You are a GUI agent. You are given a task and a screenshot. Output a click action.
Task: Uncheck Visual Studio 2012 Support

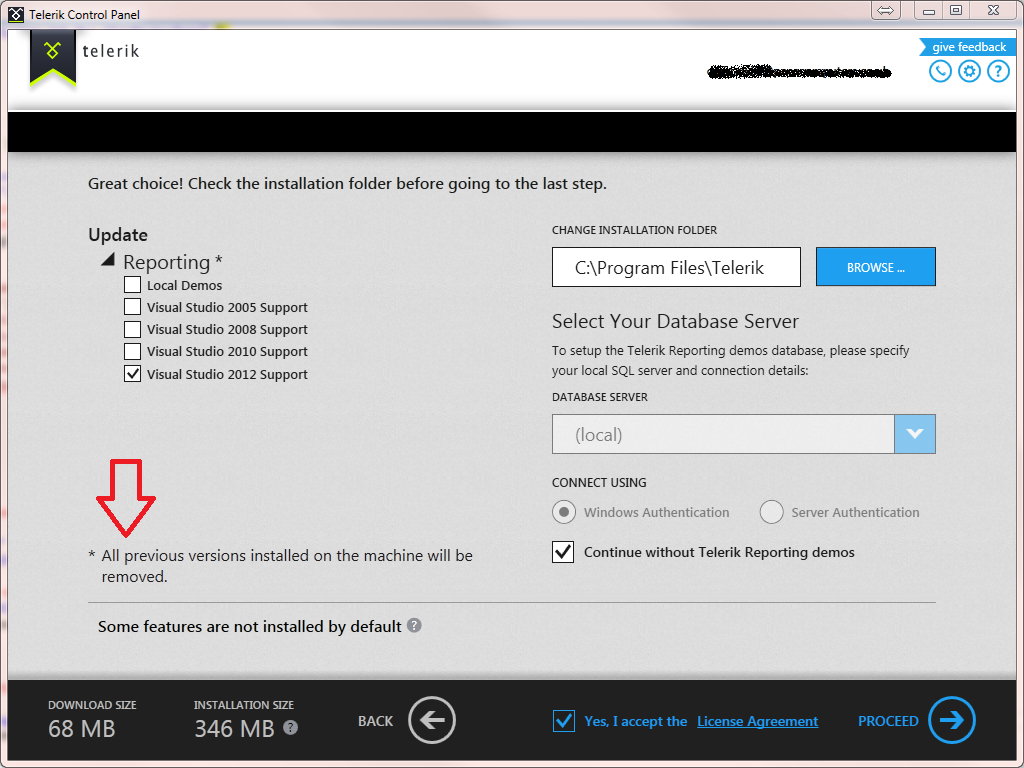133,374
